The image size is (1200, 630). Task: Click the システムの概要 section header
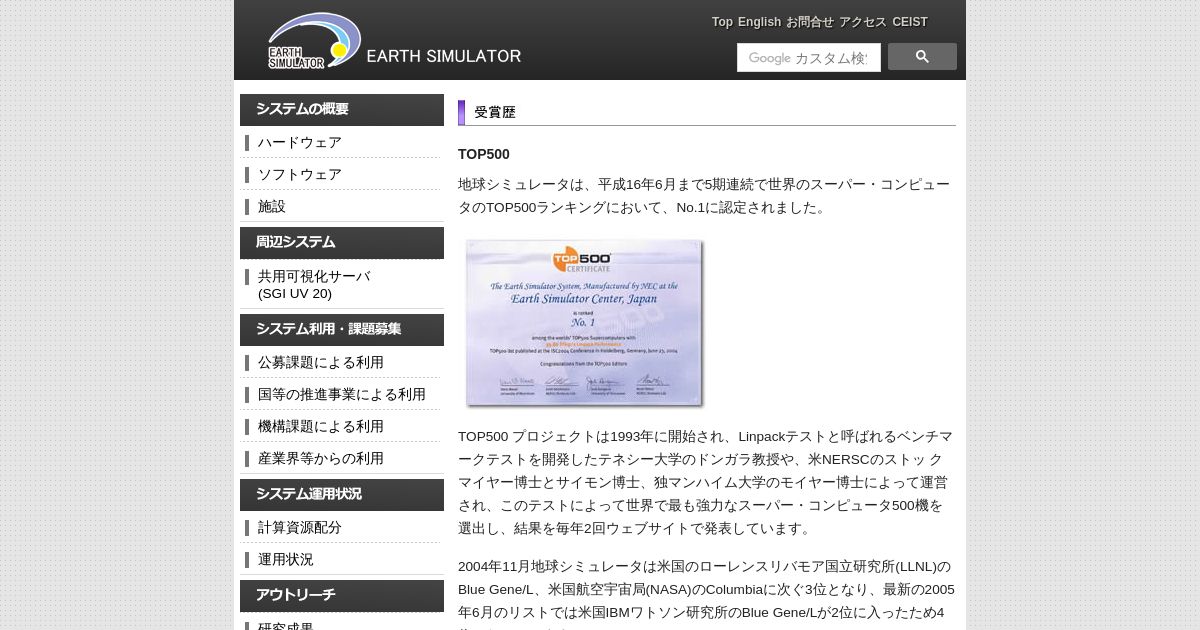pyautogui.click(x=342, y=110)
